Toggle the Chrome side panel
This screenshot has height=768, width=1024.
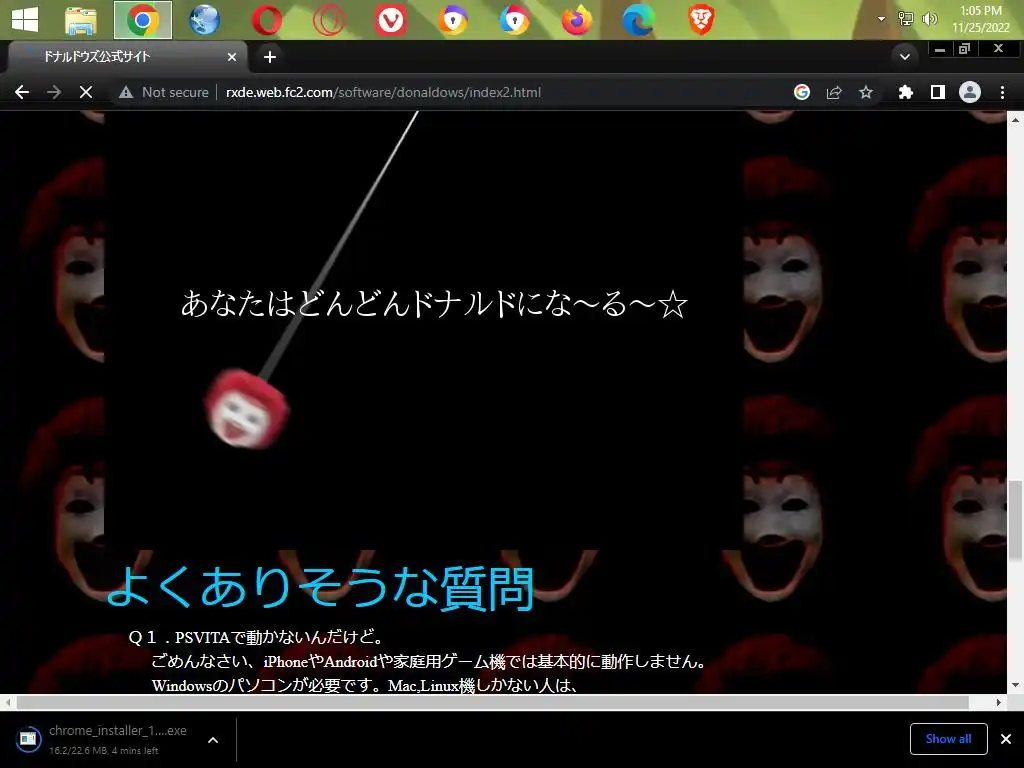pos(938,92)
